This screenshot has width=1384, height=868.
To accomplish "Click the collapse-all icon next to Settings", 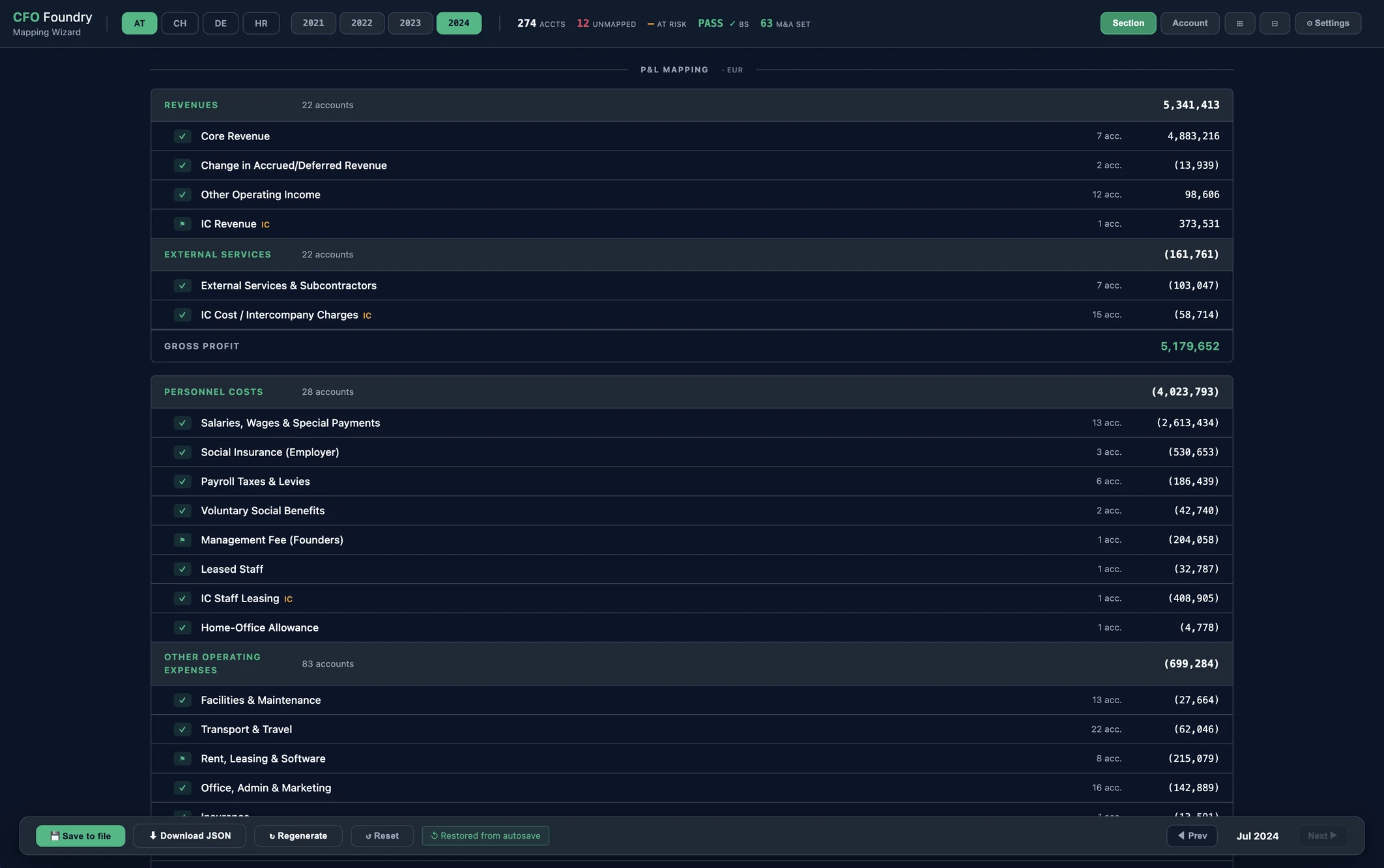I will (x=1275, y=23).
